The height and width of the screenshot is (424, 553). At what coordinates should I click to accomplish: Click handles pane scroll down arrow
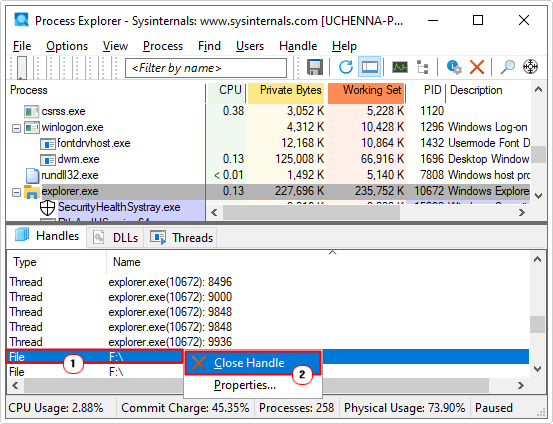(x=537, y=369)
